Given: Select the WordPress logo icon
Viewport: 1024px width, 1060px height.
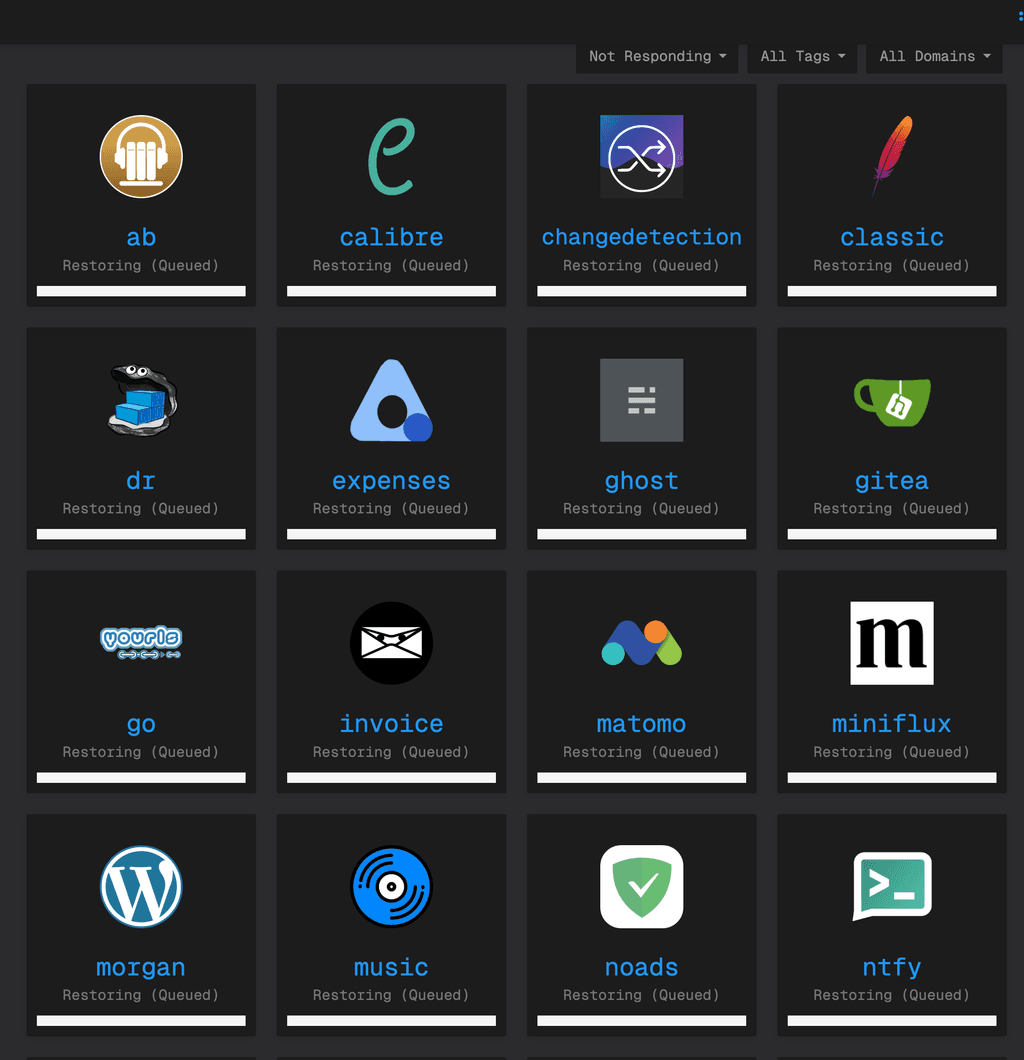Looking at the screenshot, I should [141, 887].
